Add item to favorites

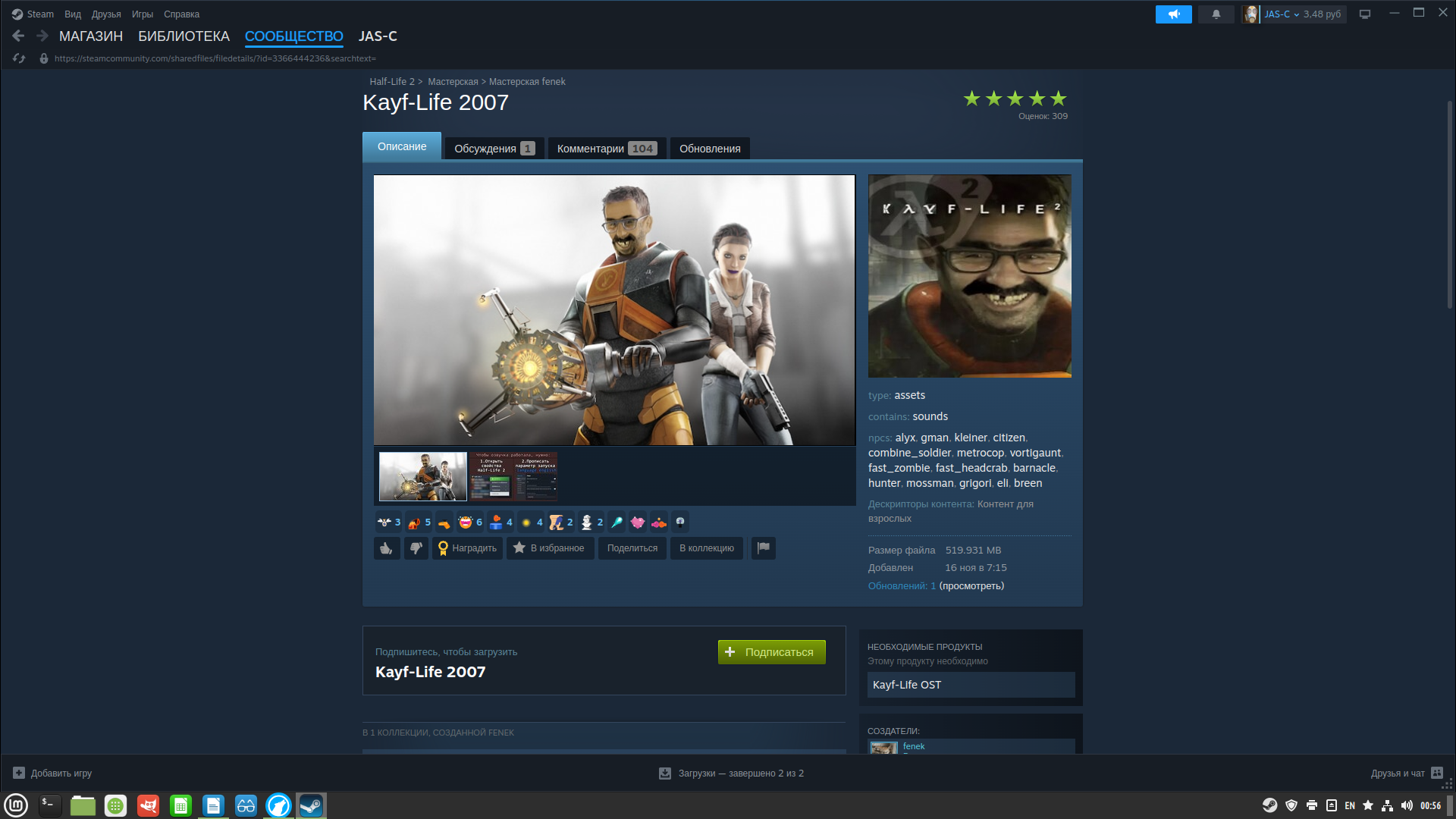point(549,548)
